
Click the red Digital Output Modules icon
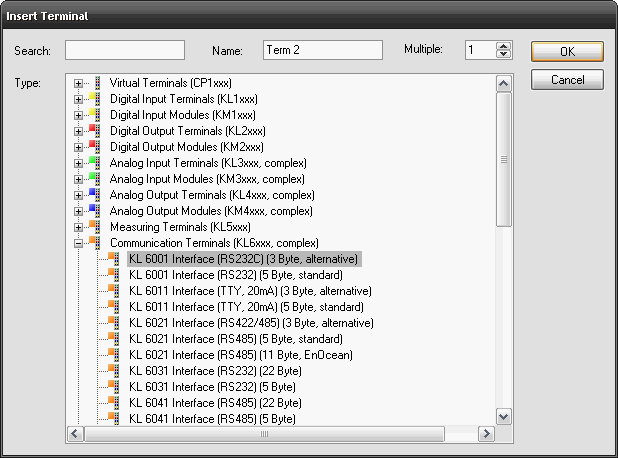95,147
